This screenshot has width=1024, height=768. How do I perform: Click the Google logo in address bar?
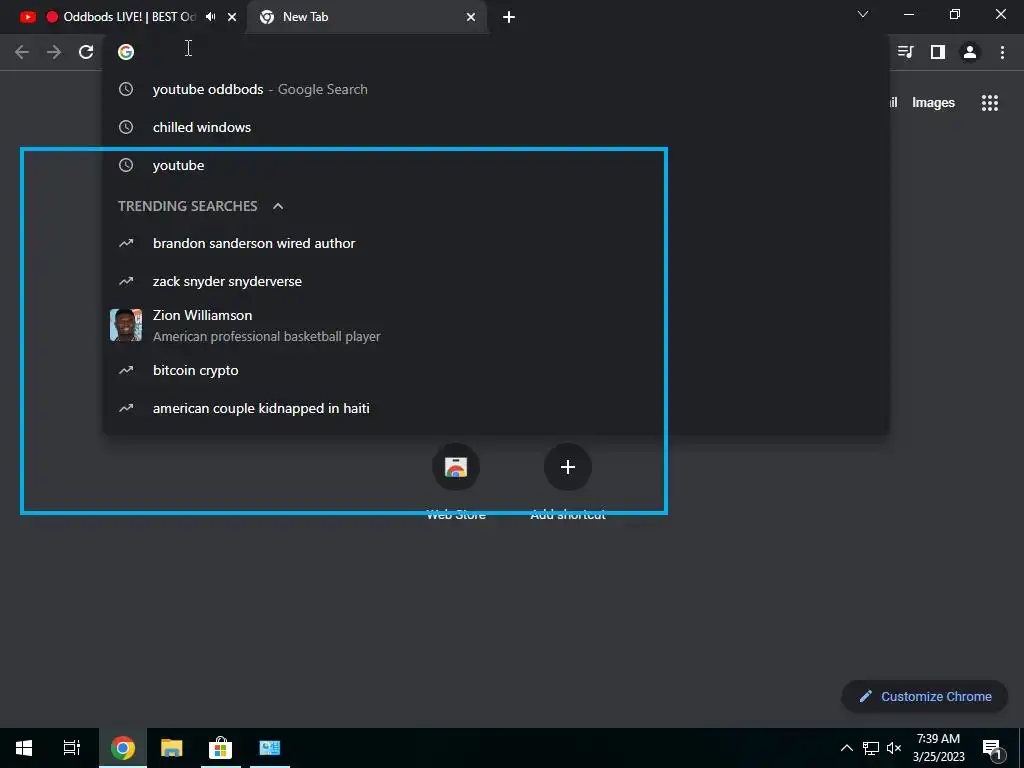pyautogui.click(x=126, y=52)
